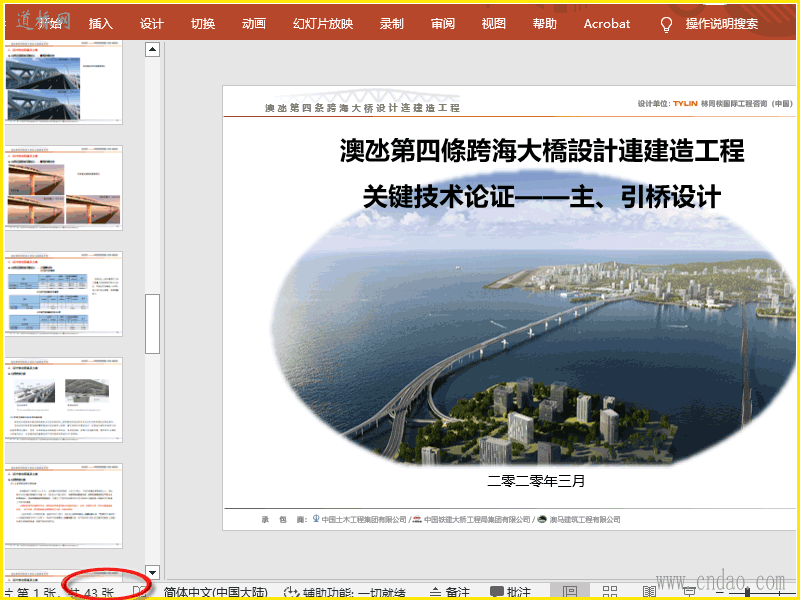Open the Acrobat ribbon tab
Image resolution: width=800 pixels, height=600 pixels.
[x=607, y=23]
